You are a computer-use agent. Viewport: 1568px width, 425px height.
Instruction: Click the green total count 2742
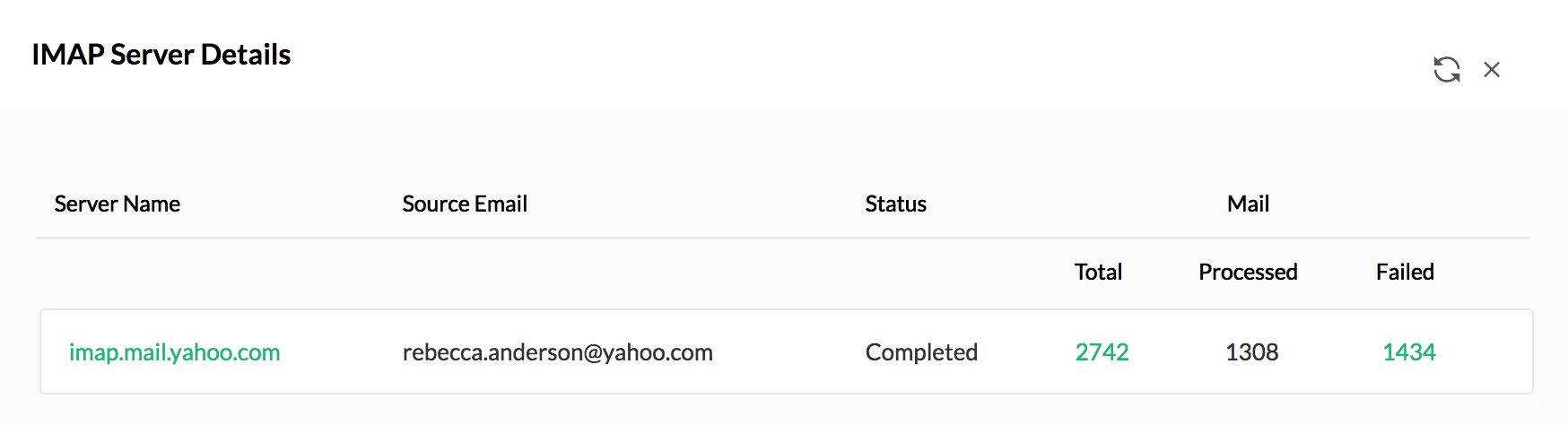(x=1102, y=352)
